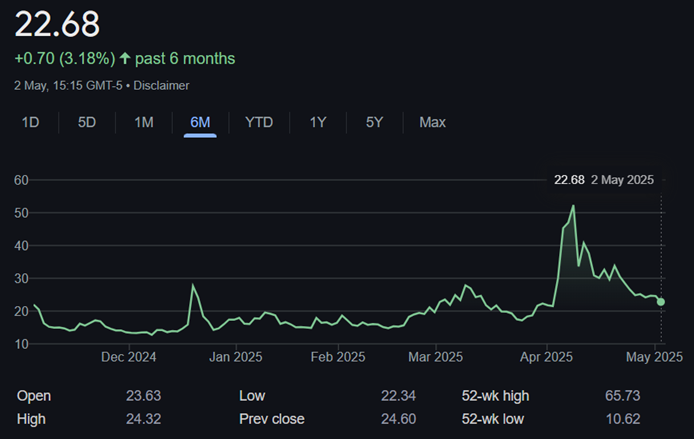Switch to the 5D chart range
Viewport: 694px width, 439px height.
coord(87,122)
